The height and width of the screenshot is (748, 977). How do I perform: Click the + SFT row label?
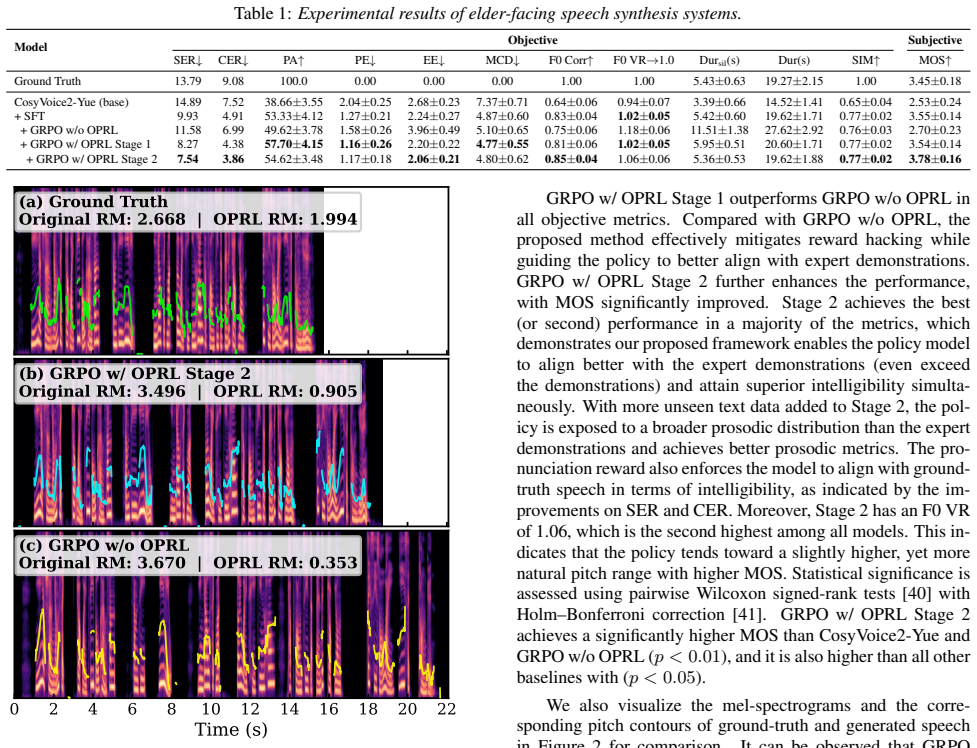click(x=29, y=116)
